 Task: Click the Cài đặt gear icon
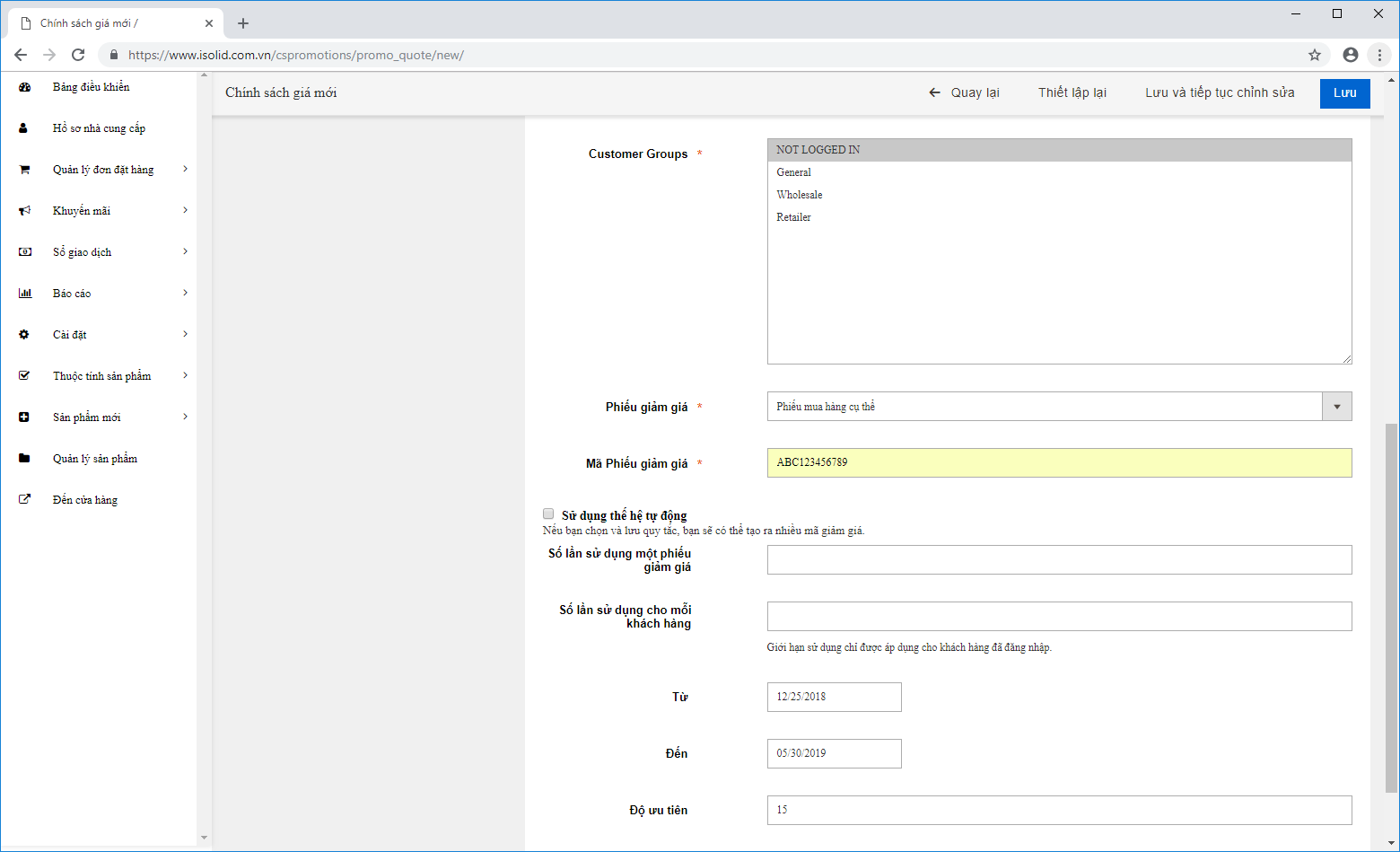coord(24,335)
